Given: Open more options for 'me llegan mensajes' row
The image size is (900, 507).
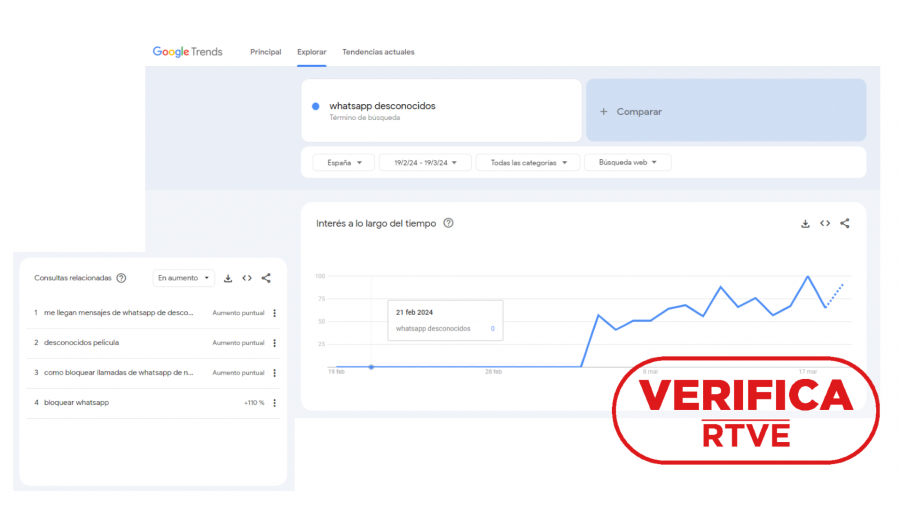Looking at the screenshot, I should point(274,313).
